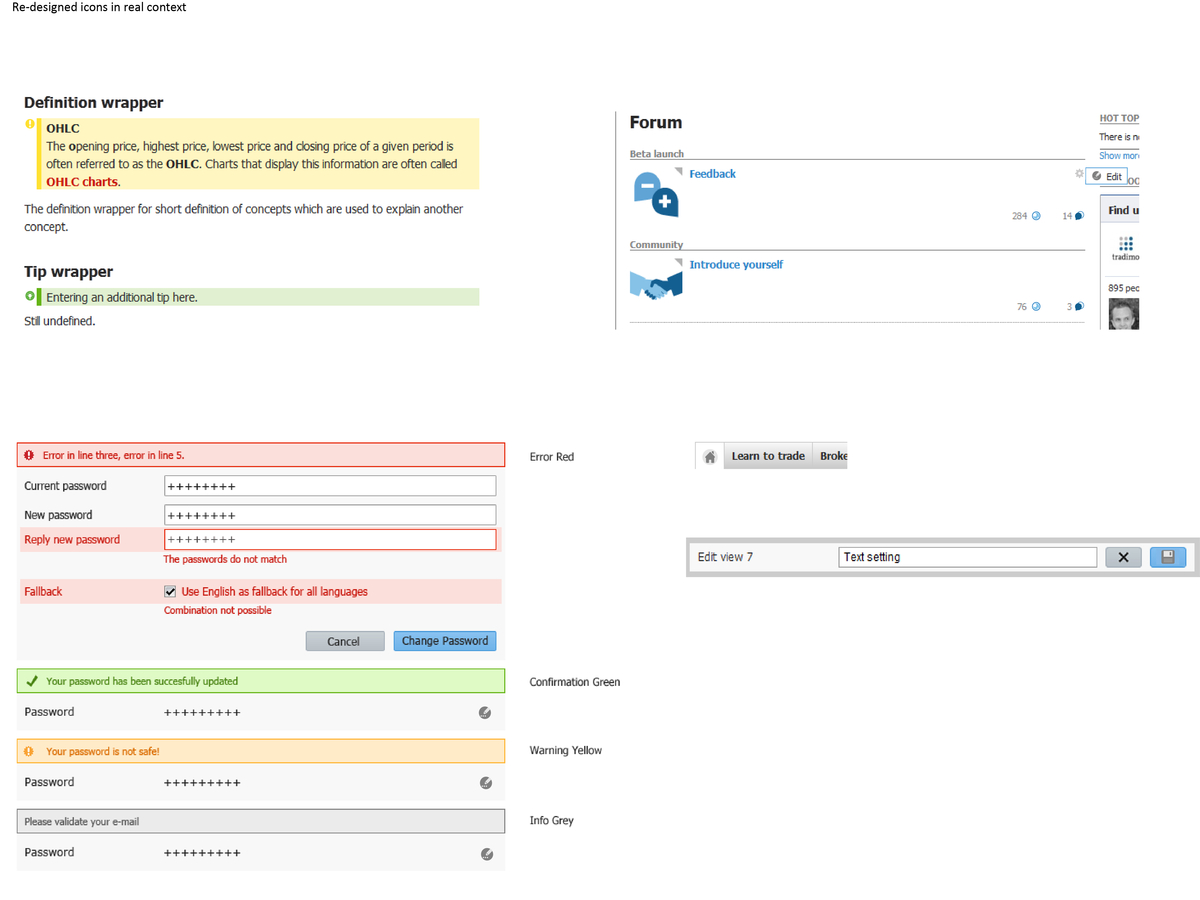Open the Learn to trade tab

pos(767,456)
